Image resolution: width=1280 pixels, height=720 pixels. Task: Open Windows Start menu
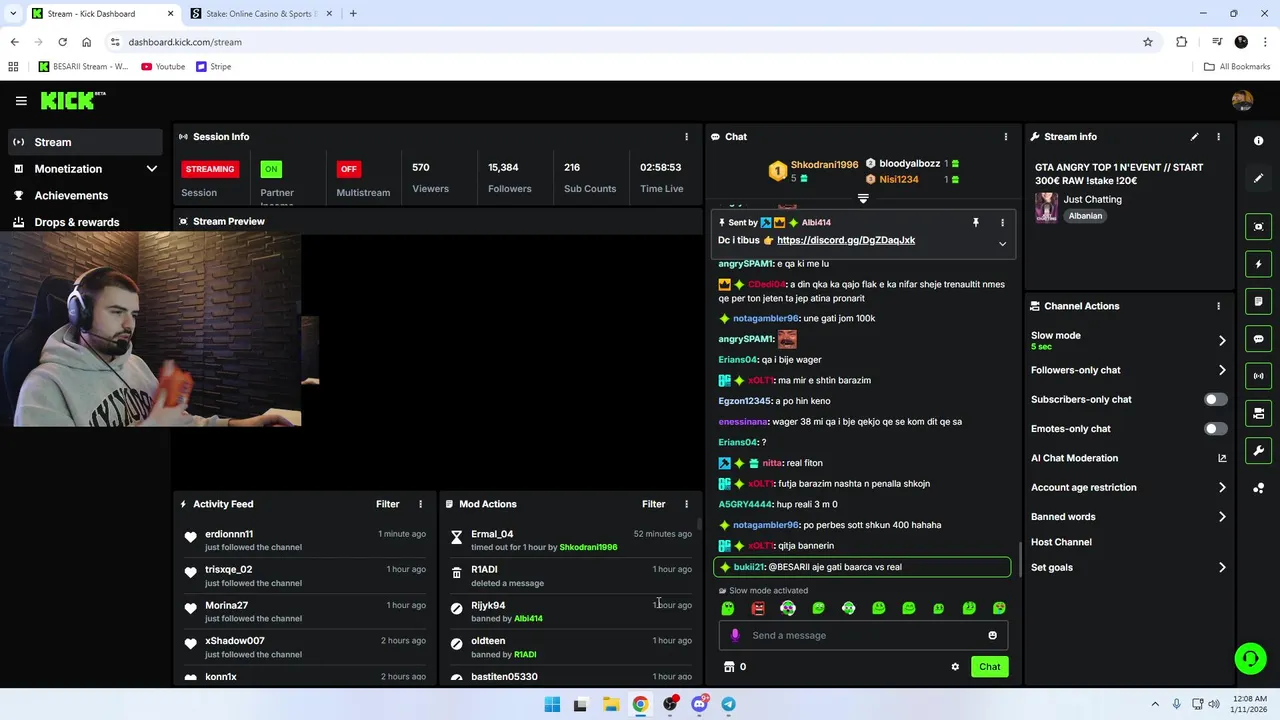pyautogui.click(x=552, y=704)
